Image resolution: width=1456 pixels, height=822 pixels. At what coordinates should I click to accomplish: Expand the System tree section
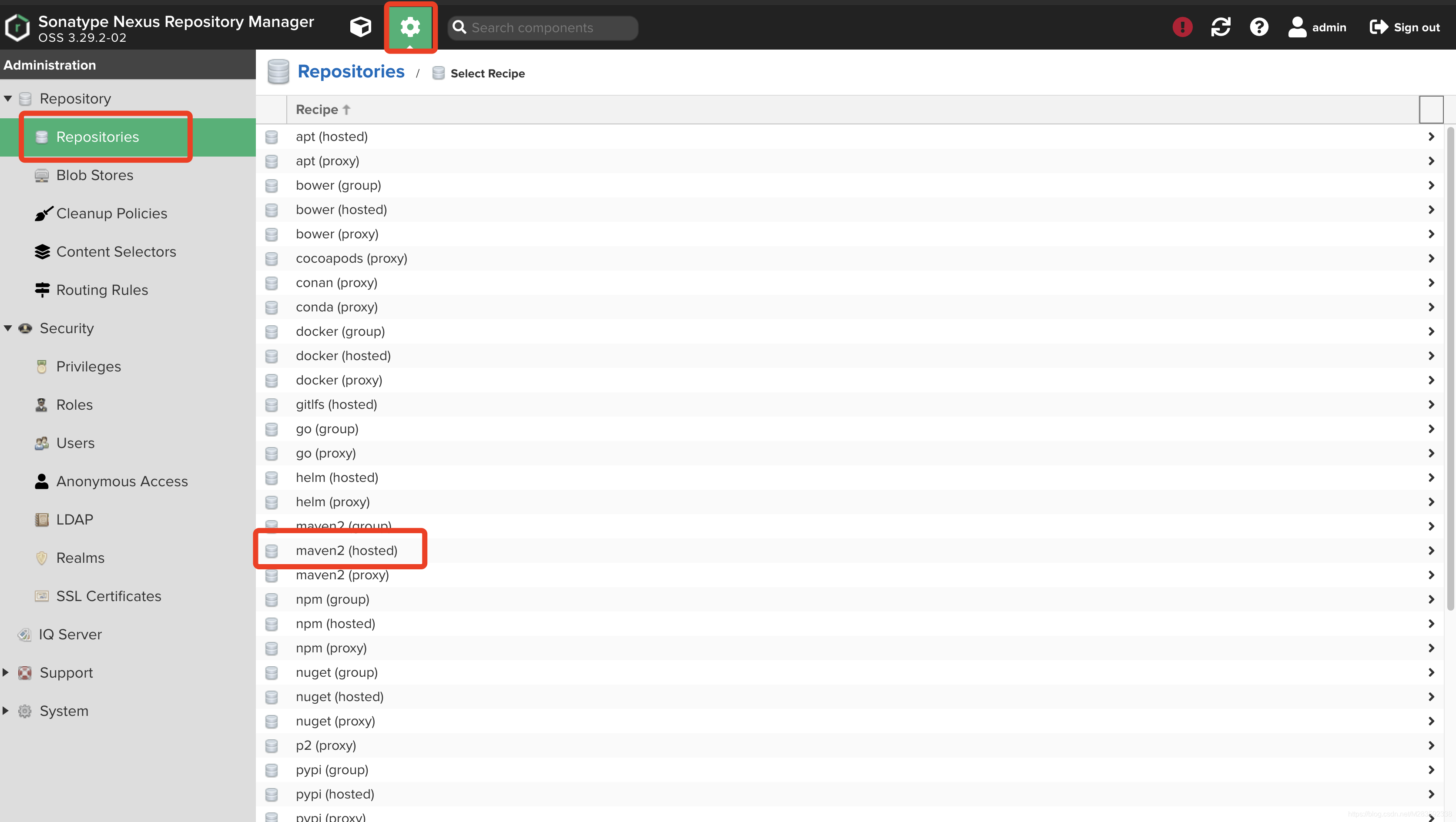6,711
